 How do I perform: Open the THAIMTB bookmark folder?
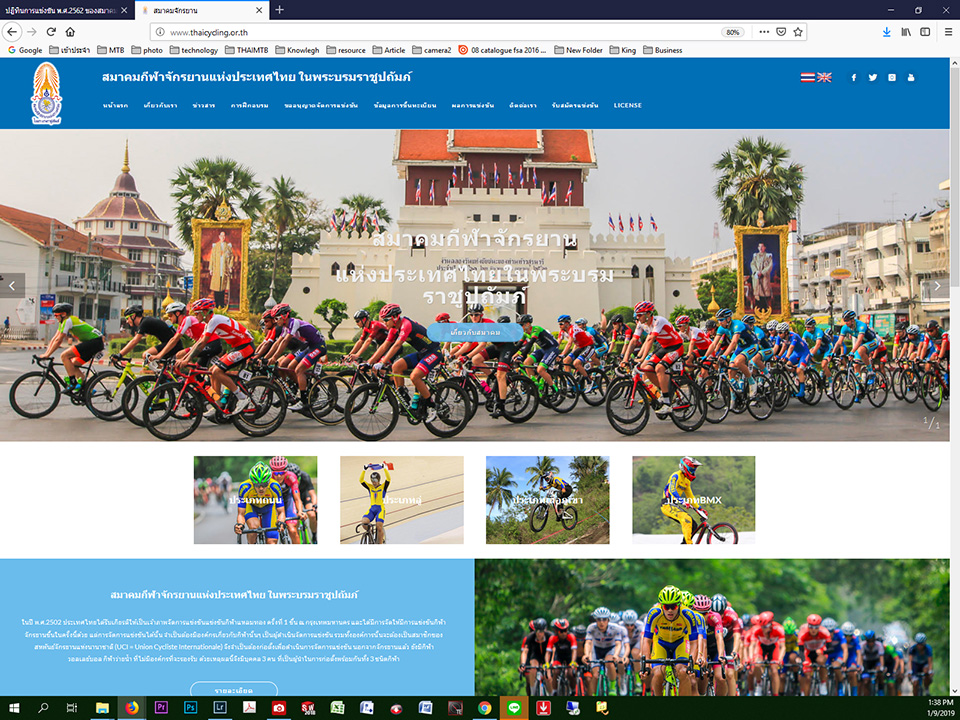pyautogui.click(x=247, y=50)
